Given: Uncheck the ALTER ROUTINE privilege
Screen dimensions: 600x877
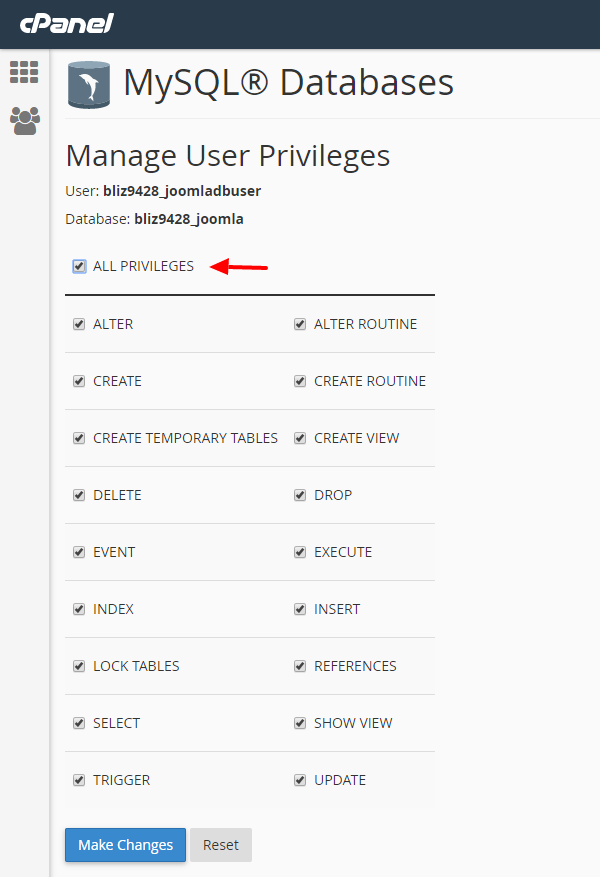Looking at the screenshot, I should pyautogui.click(x=300, y=324).
